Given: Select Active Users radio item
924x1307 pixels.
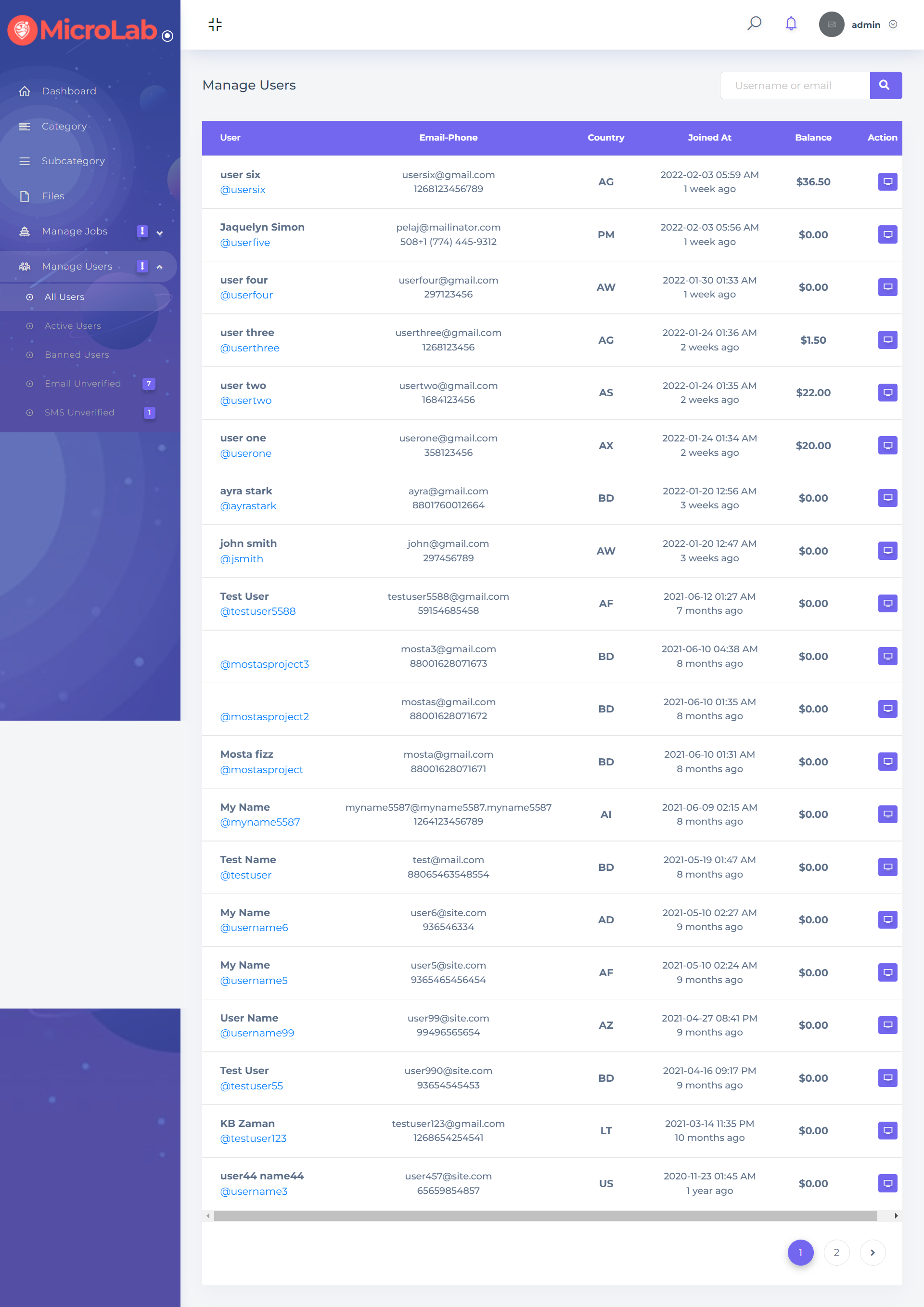Looking at the screenshot, I should pyautogui.click(x=29, y=326).
